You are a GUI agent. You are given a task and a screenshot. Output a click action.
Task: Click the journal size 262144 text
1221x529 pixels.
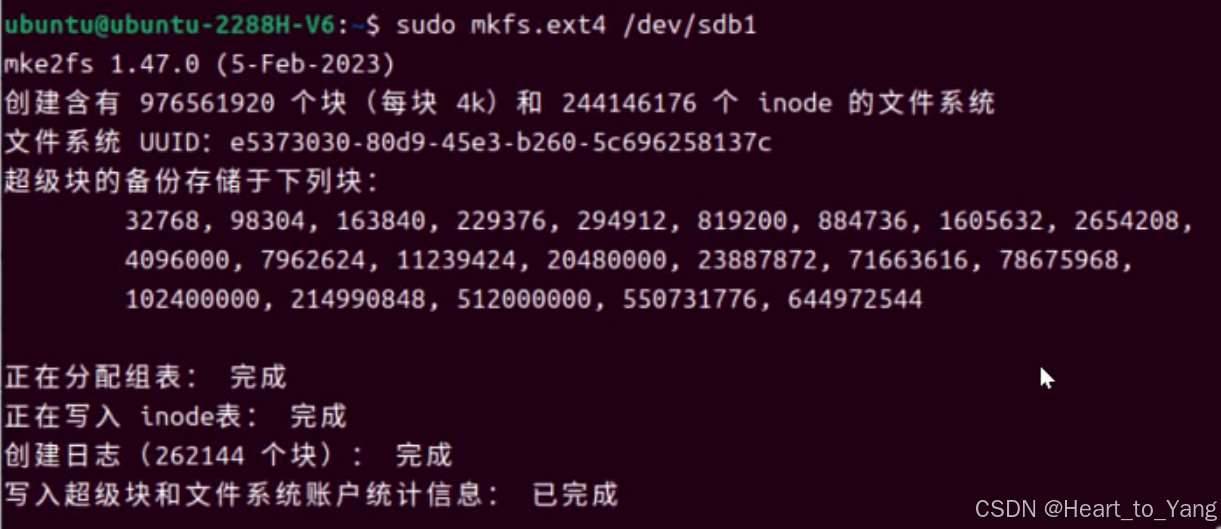coord(200,456)
